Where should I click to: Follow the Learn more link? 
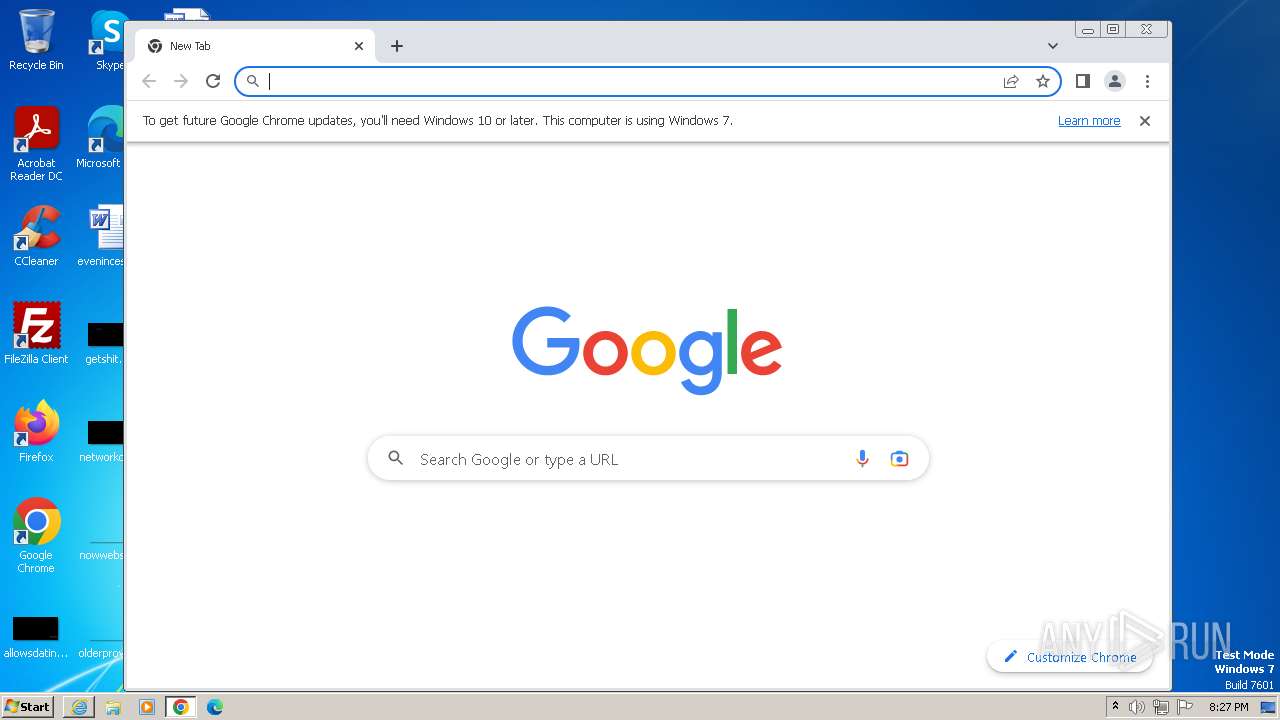1089,121
